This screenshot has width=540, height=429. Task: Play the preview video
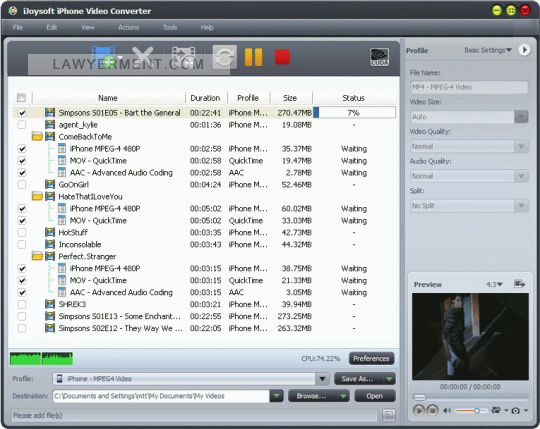pyautogui.click(x=418, y=410)
